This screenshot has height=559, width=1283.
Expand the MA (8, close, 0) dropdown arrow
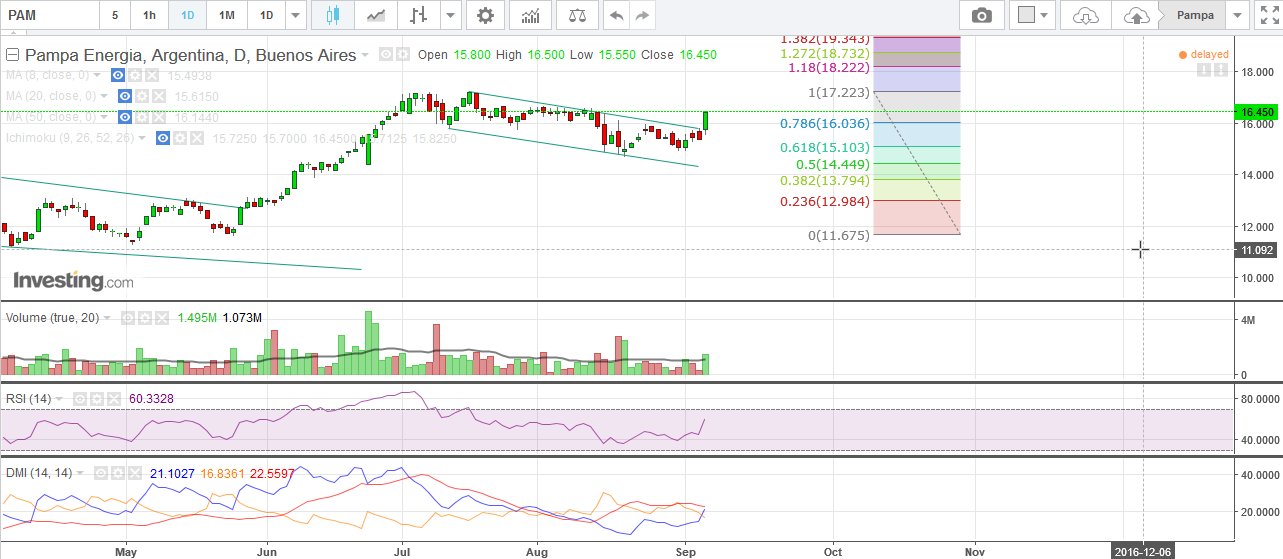click(99, 75)
